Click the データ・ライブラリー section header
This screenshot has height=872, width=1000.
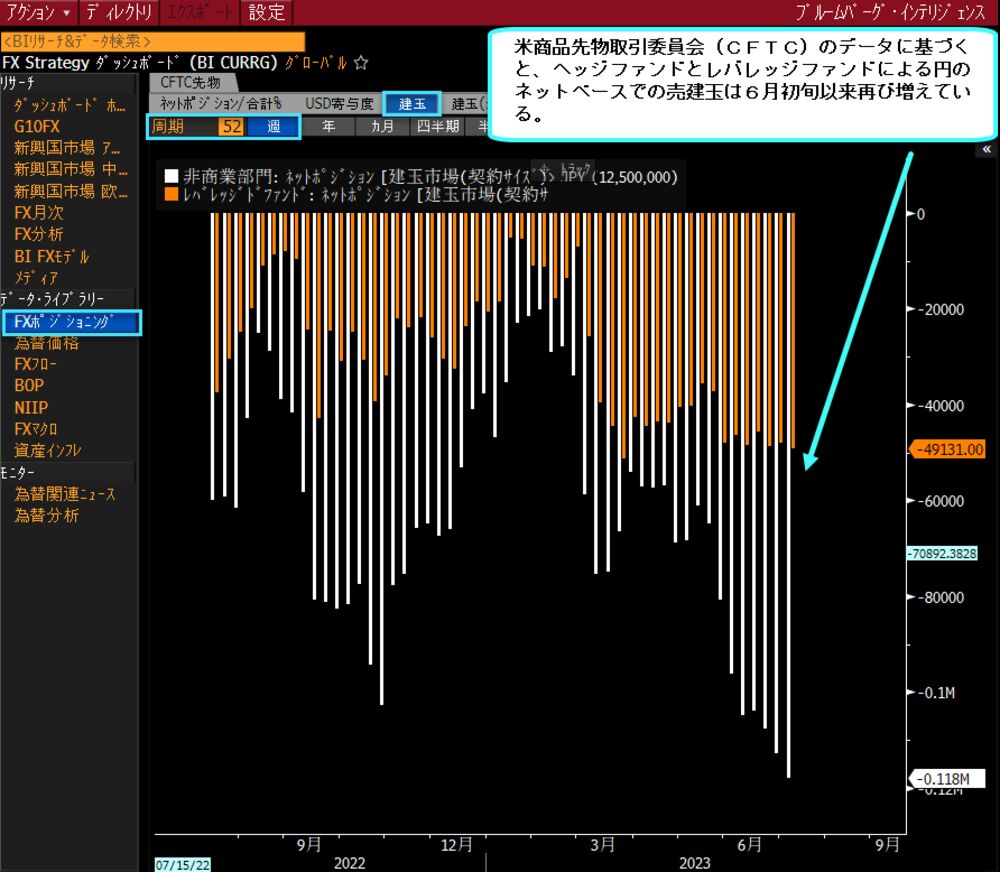[x=52, y=299]
